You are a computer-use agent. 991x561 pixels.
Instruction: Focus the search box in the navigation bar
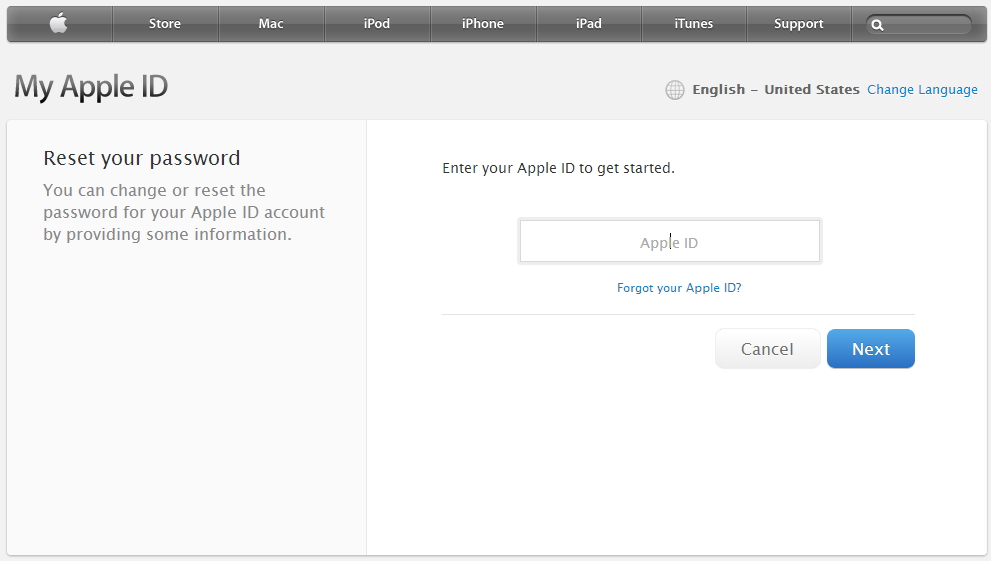point(919,25)
